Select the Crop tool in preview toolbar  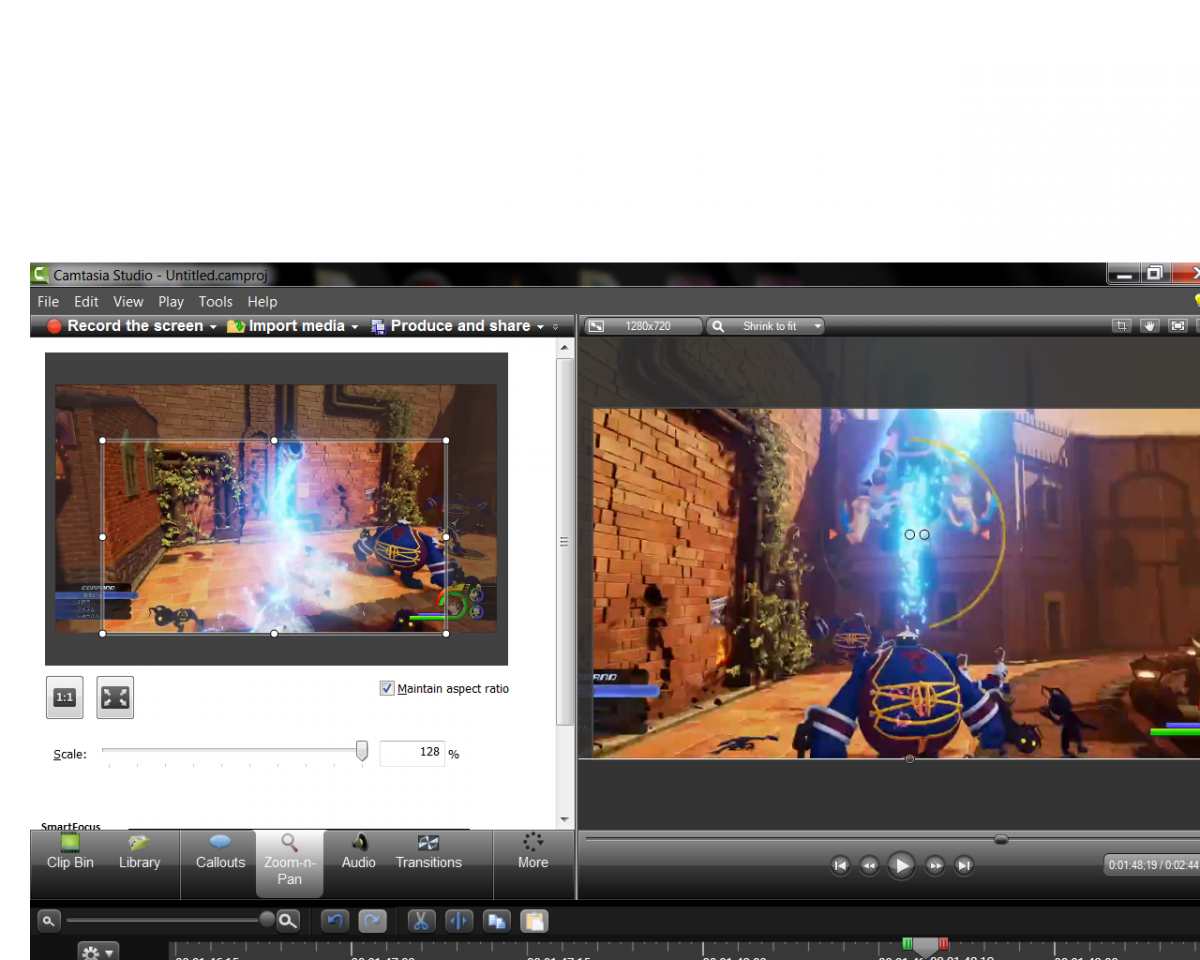point(1122,326)
